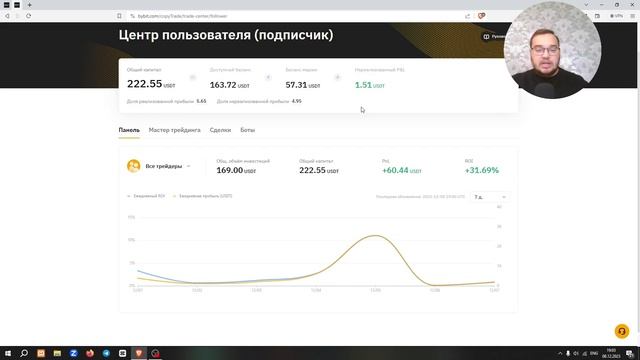Reload the page with refresh icon
Viewport: 640px width, 360px height.
pos(28,16)
